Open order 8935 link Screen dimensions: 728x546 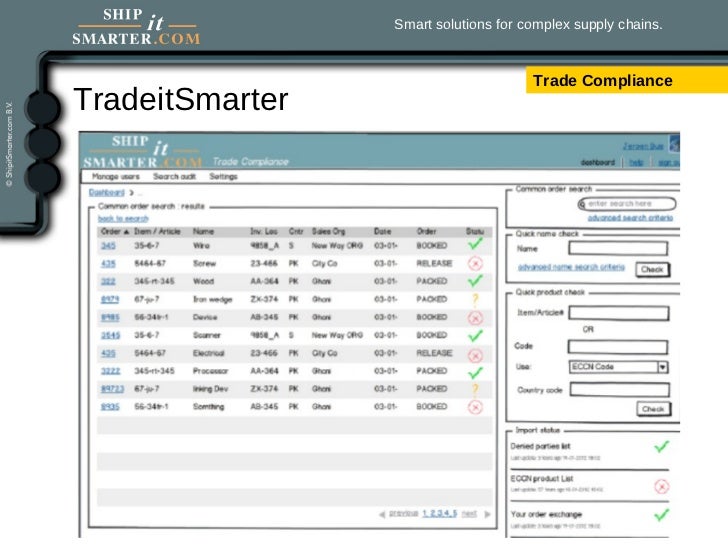[110, 406]
